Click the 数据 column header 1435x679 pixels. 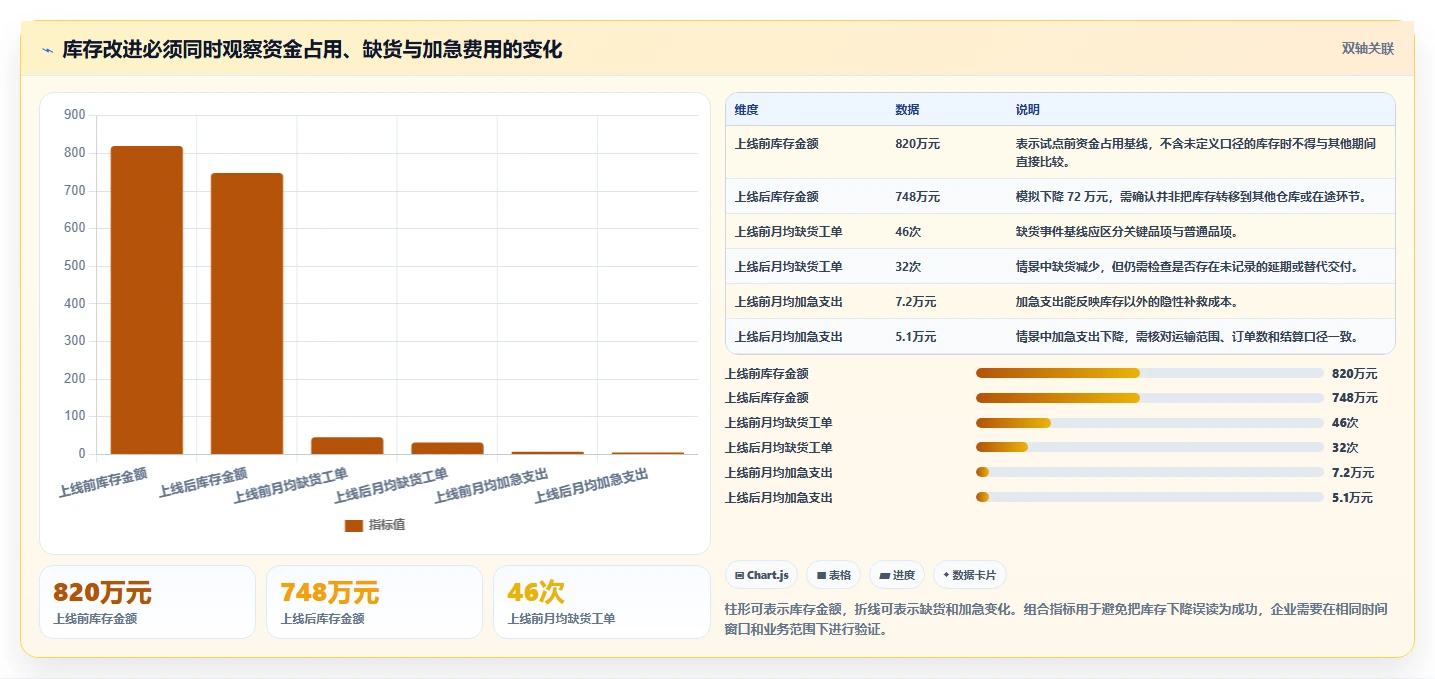coord(907,110)
